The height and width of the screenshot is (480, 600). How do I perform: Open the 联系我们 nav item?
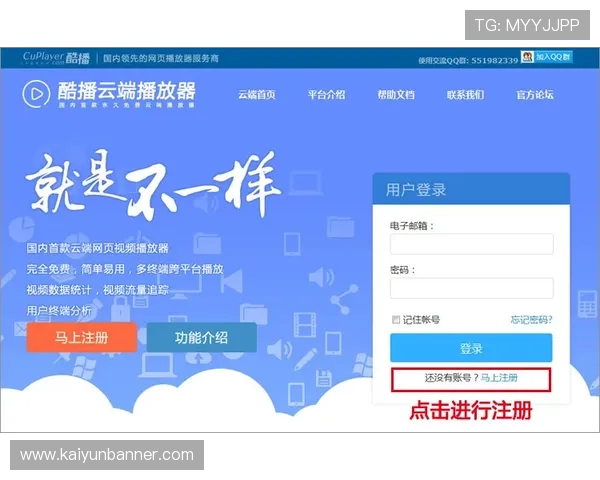[x=465, y=95]
